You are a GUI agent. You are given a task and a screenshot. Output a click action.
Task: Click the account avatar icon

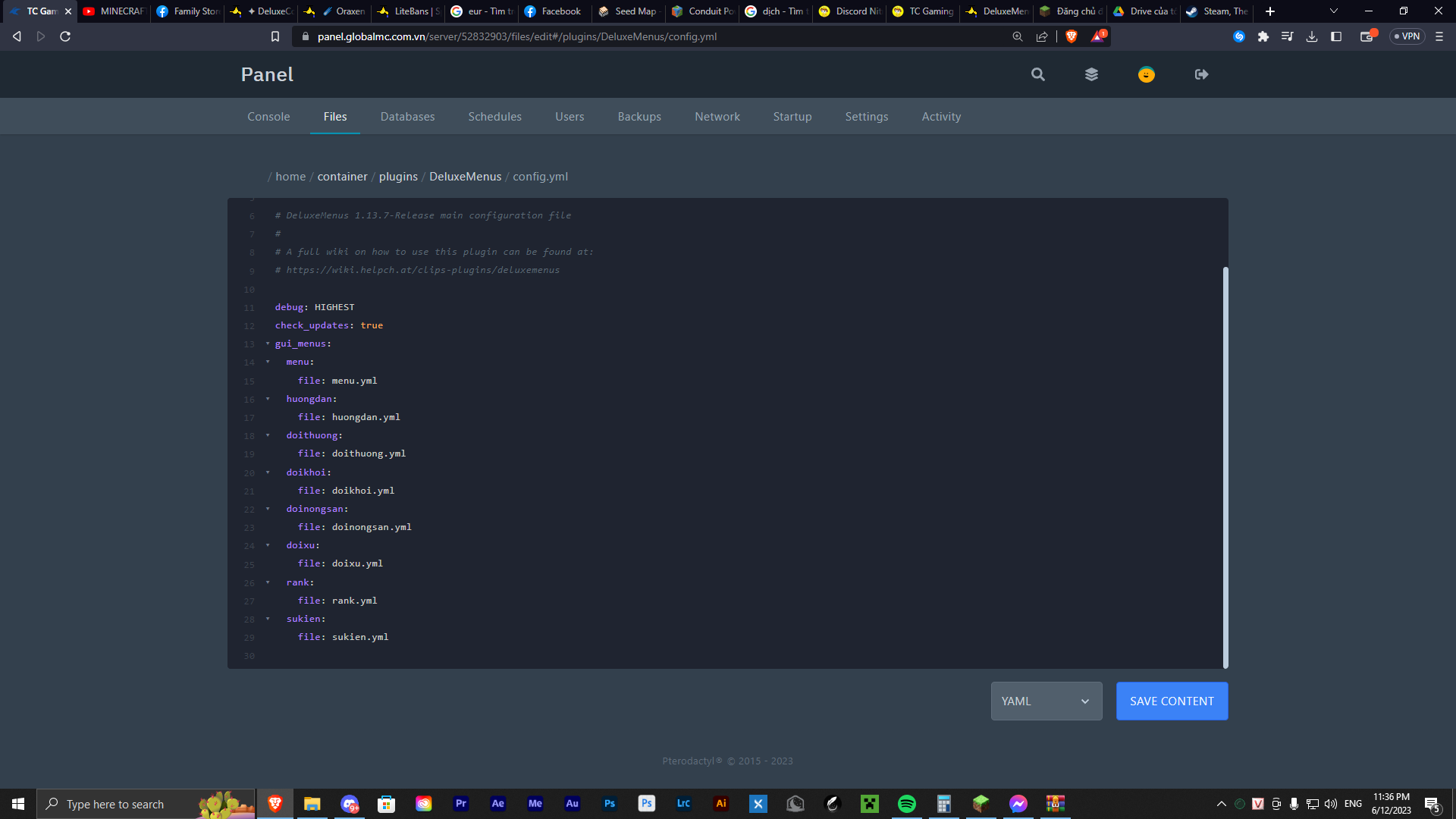point(1146,74)
